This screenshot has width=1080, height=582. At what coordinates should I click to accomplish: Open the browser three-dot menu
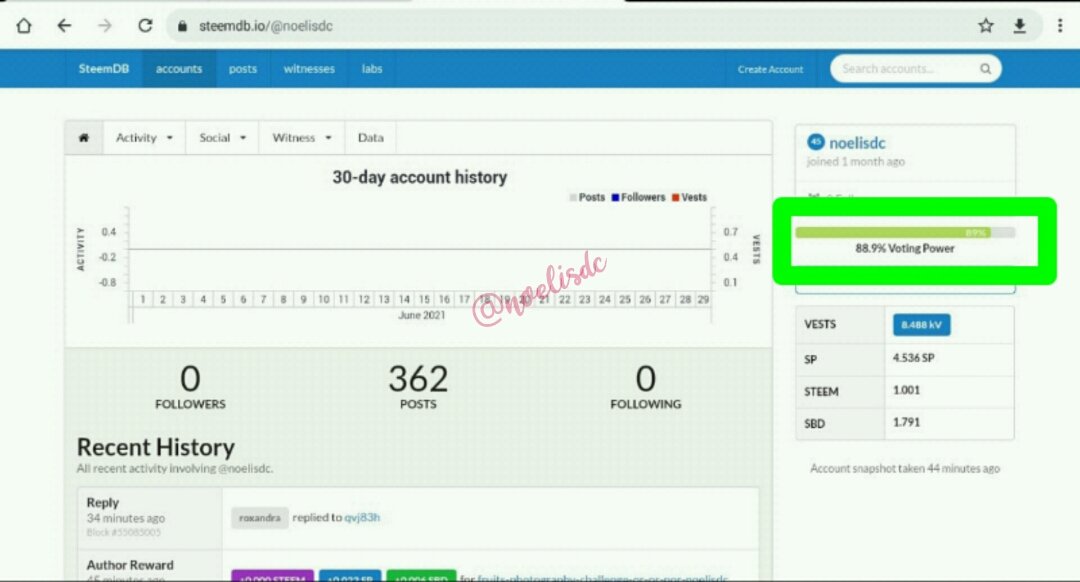(x=1060, y=26)
